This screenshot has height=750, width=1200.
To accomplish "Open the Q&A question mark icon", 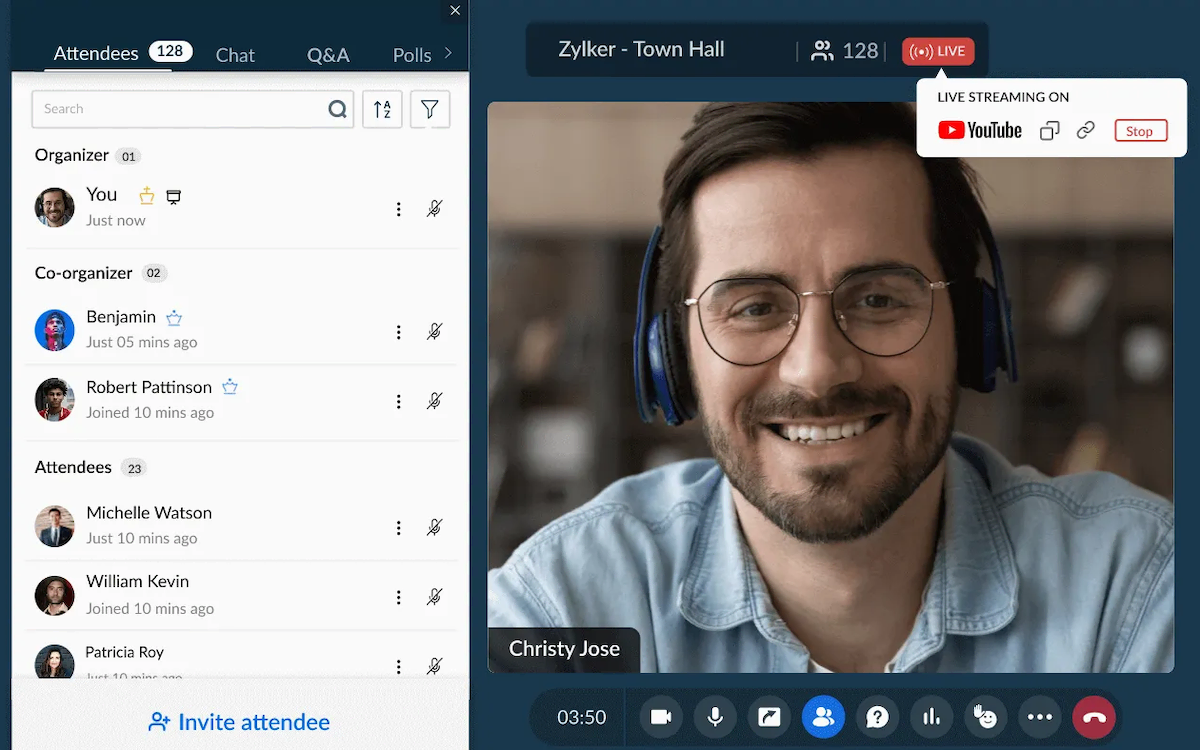I will [878, 717].
